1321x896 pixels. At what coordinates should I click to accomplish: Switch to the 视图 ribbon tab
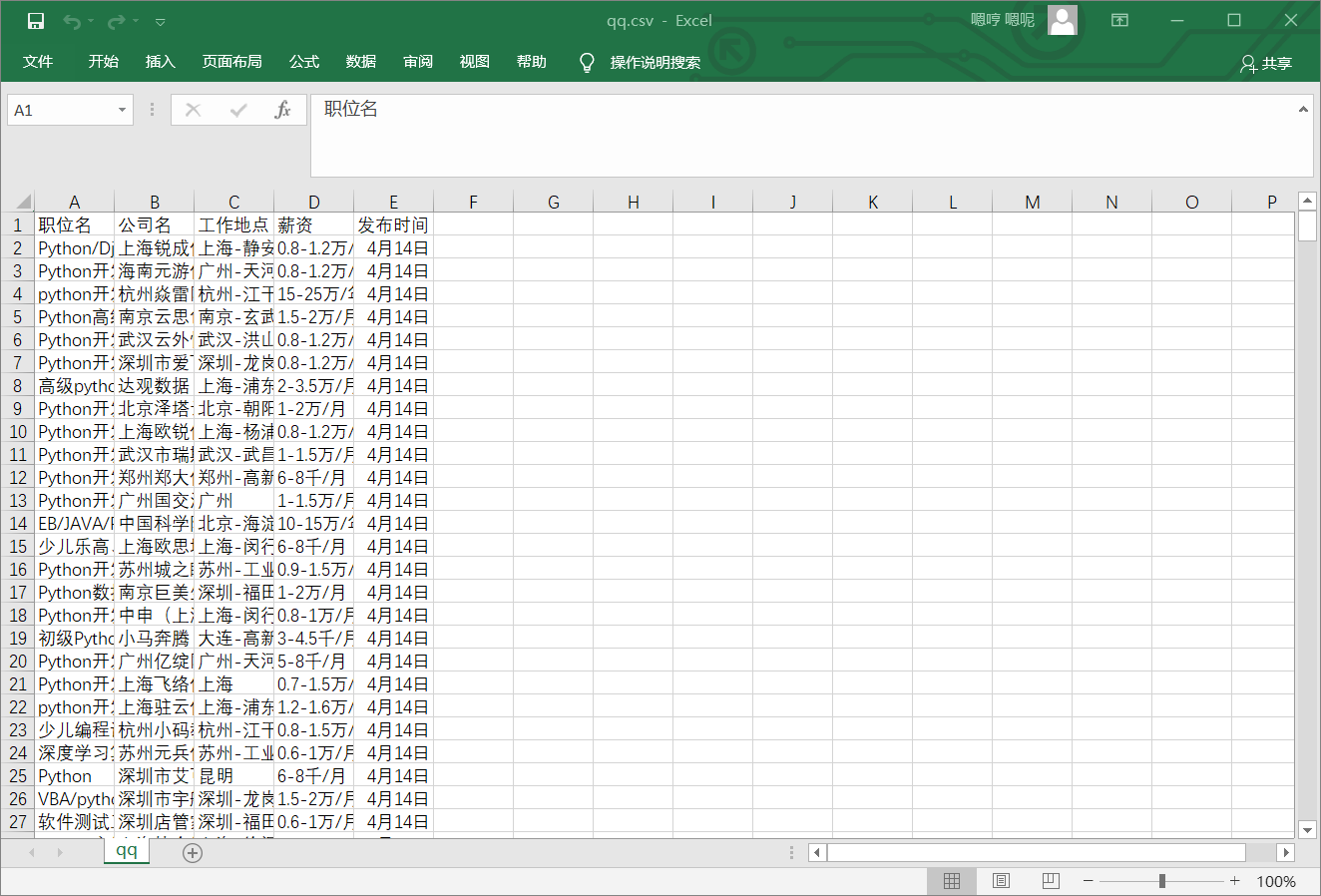click(x=475, y=62)
